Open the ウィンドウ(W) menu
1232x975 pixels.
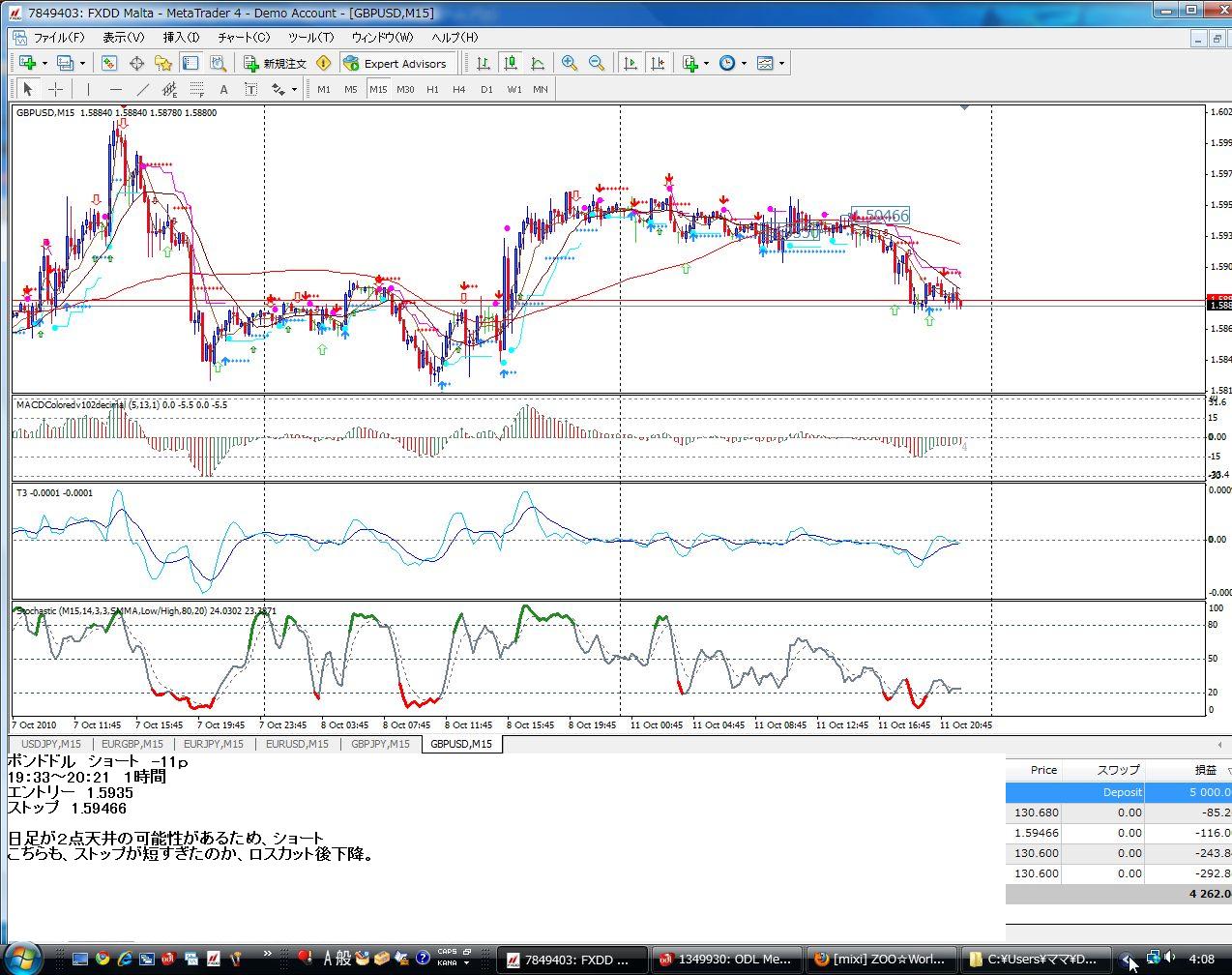382,37
